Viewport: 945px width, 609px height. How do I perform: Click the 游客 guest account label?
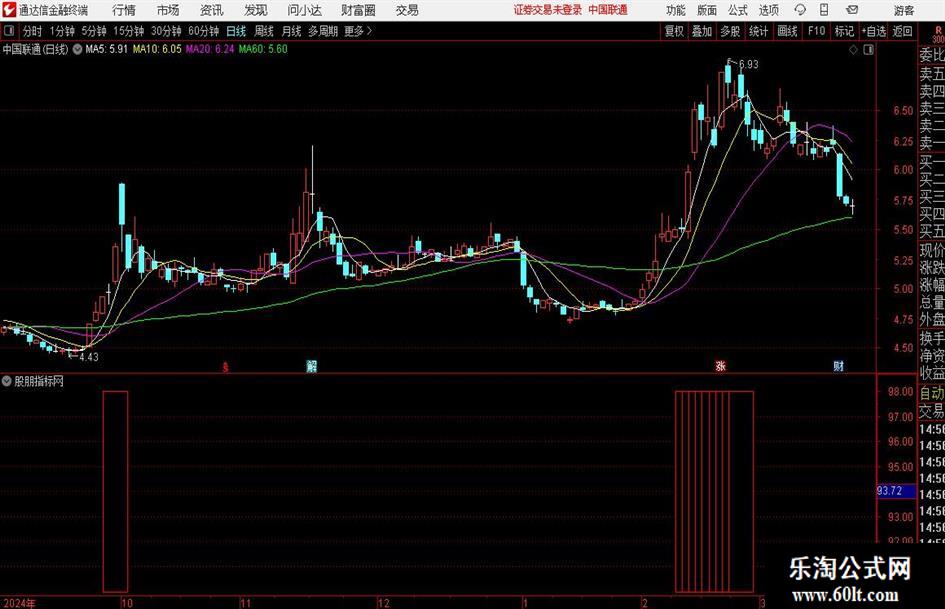(904, 10)
